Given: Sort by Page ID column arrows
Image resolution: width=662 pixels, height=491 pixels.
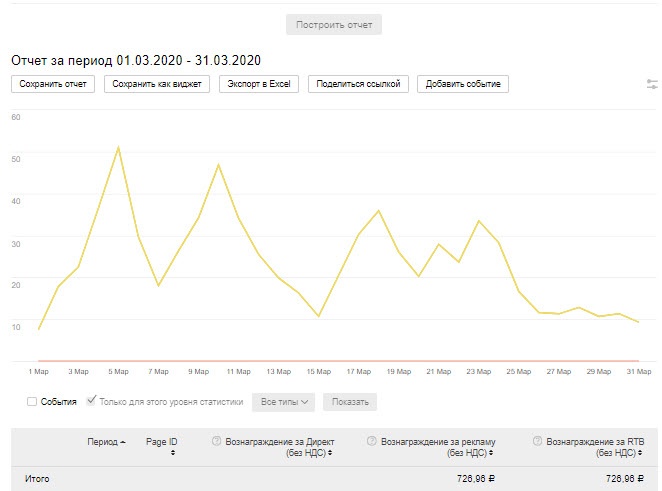Looking at the screenshot, I should (173, 452).
